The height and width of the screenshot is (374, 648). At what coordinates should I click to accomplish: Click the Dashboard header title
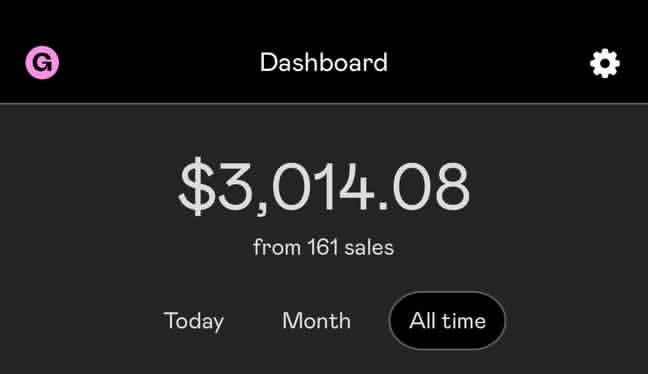pyautogui.click(x=324, y=62)
